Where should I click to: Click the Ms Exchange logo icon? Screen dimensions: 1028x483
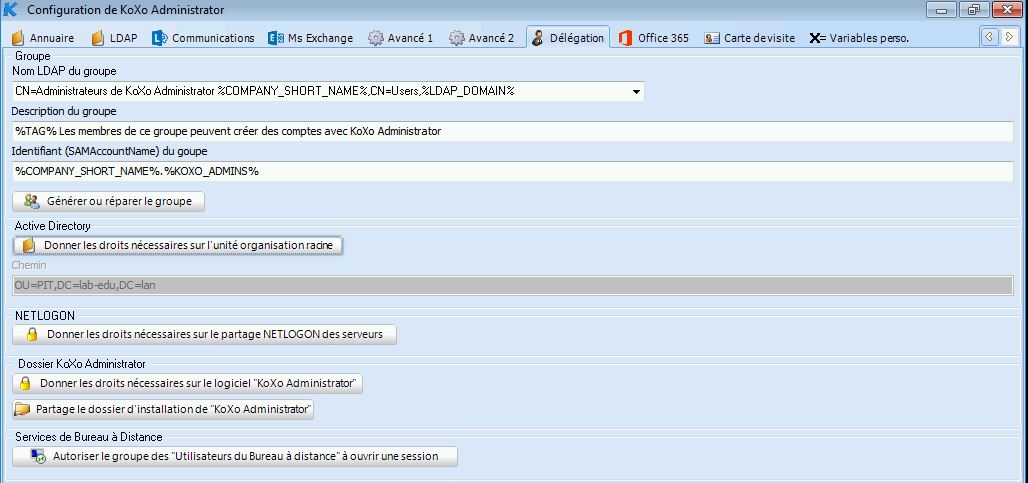pos(275,38)
